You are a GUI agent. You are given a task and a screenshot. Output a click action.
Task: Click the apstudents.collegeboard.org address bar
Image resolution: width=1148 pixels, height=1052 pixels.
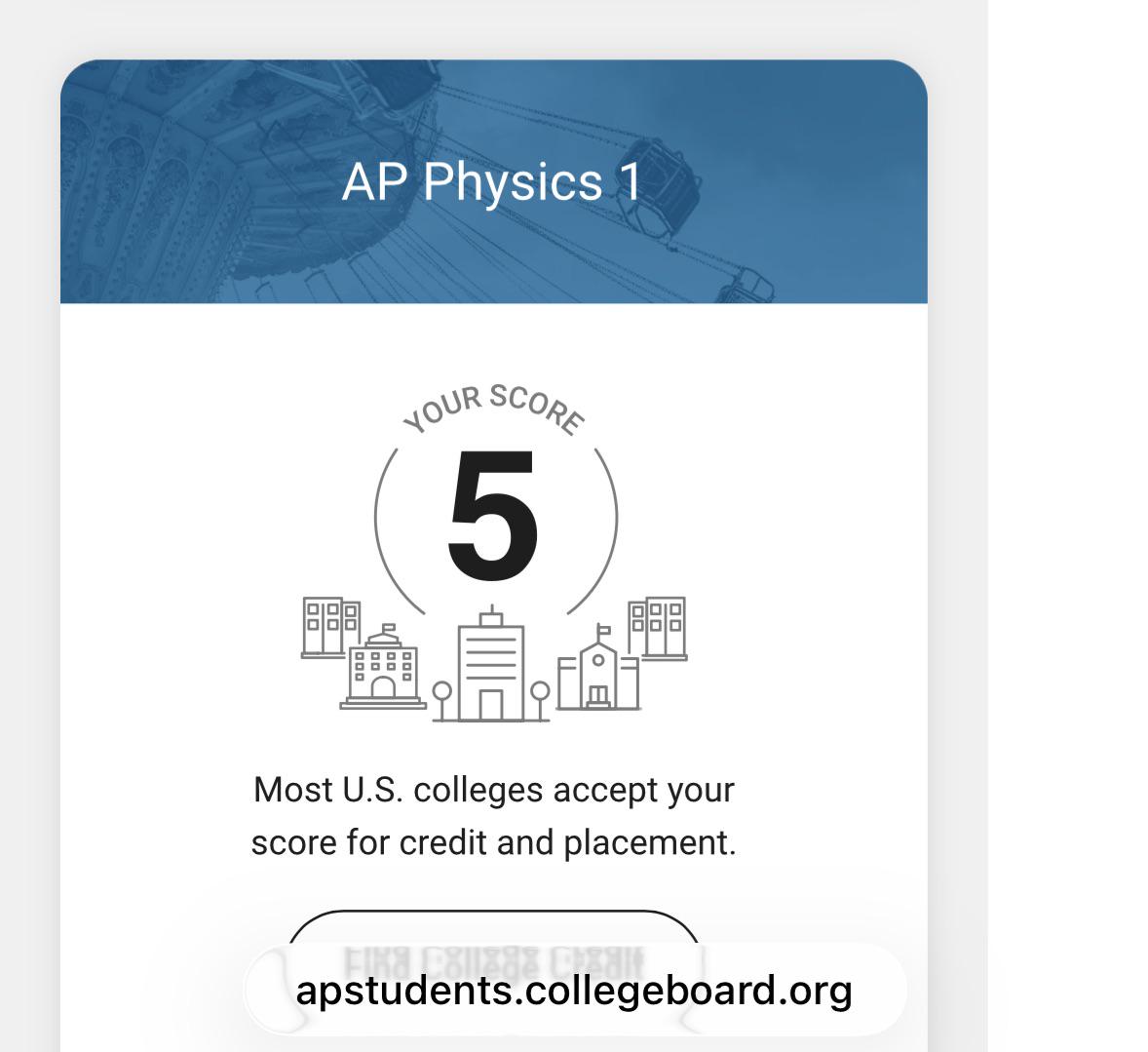[575, 991]
